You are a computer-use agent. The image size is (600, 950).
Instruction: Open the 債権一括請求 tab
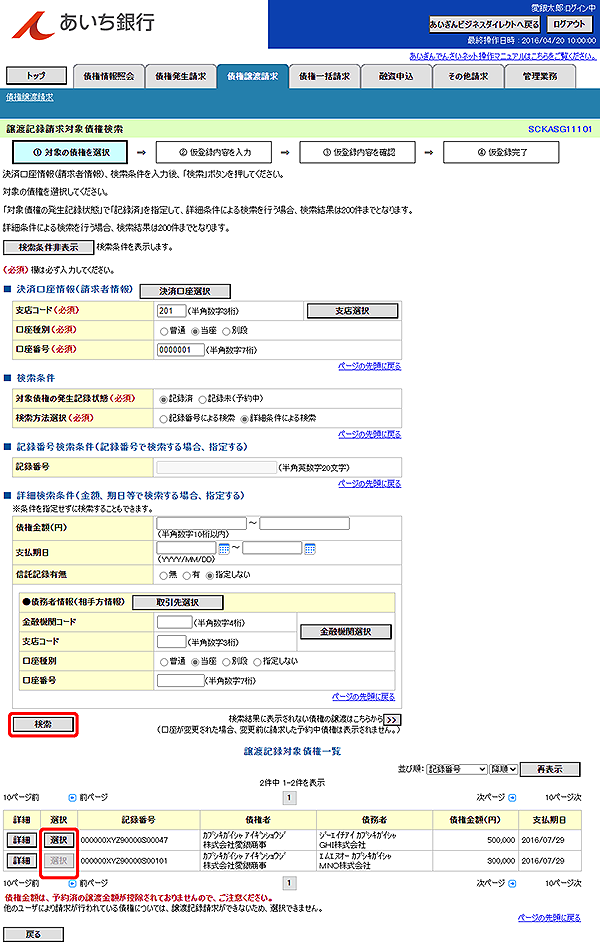point(324,76)
